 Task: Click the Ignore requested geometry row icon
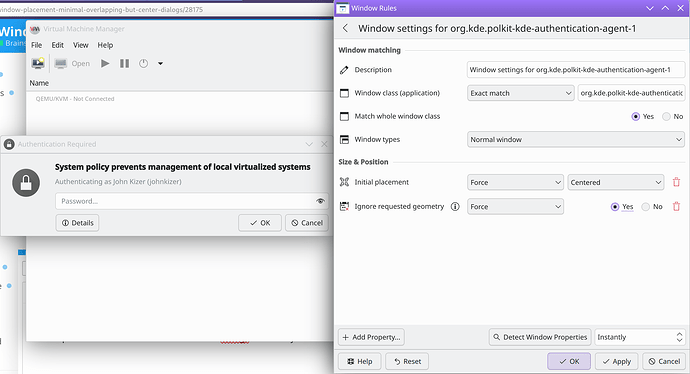[345, 206]
